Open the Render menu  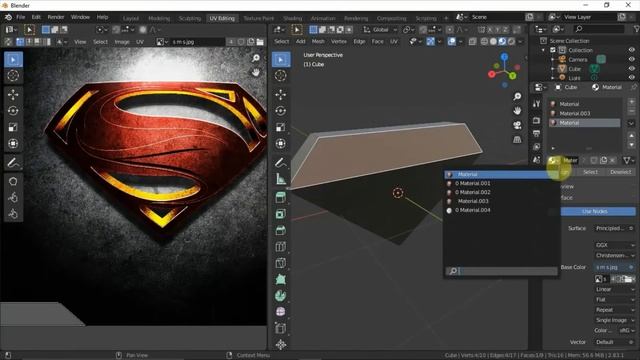(x=56, y=17)
